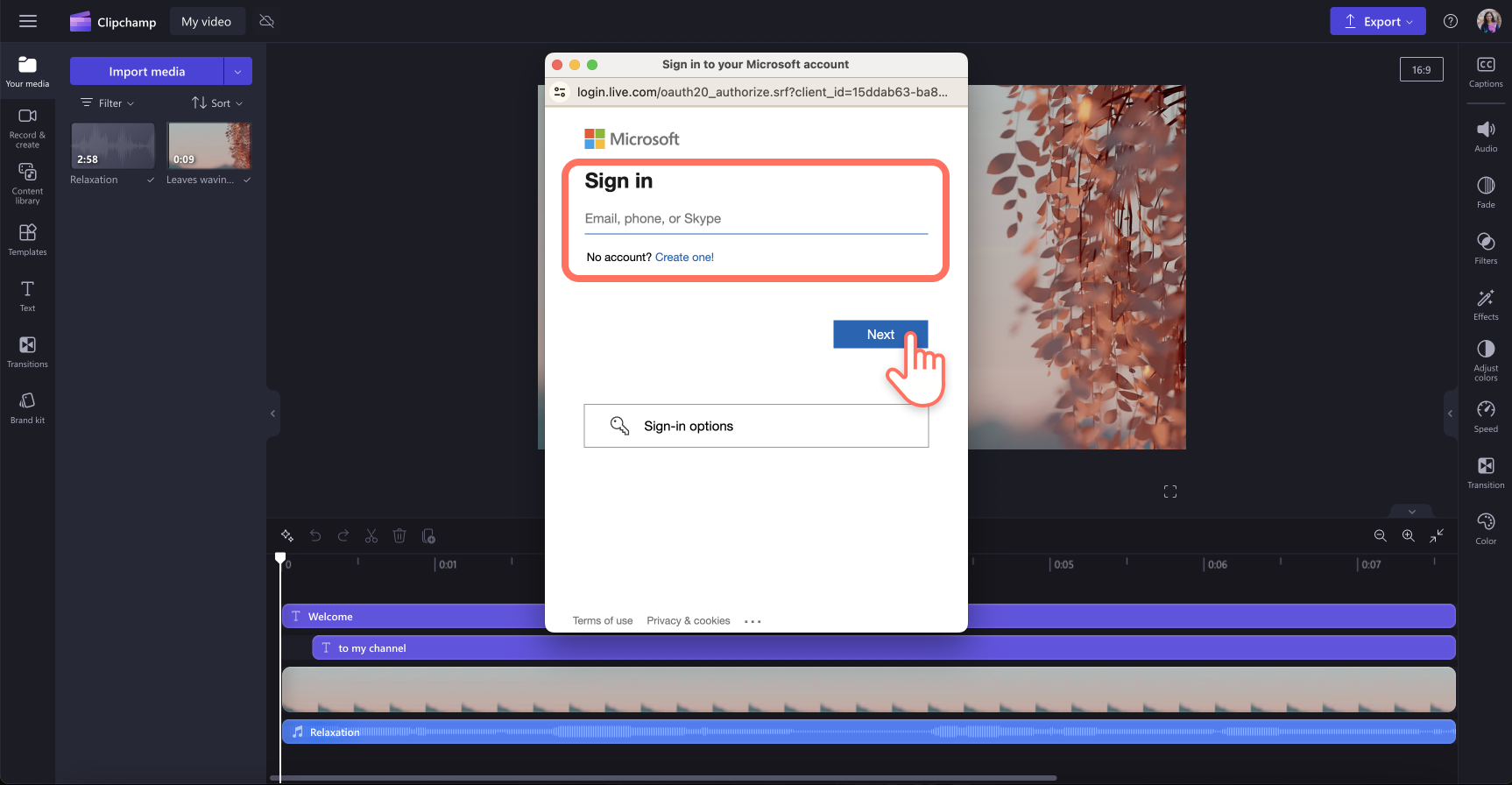The image size is (1512, 785).
Task: Select the Relaxation audio track clip
Action: pyautogui.click(x=868, y=732)
